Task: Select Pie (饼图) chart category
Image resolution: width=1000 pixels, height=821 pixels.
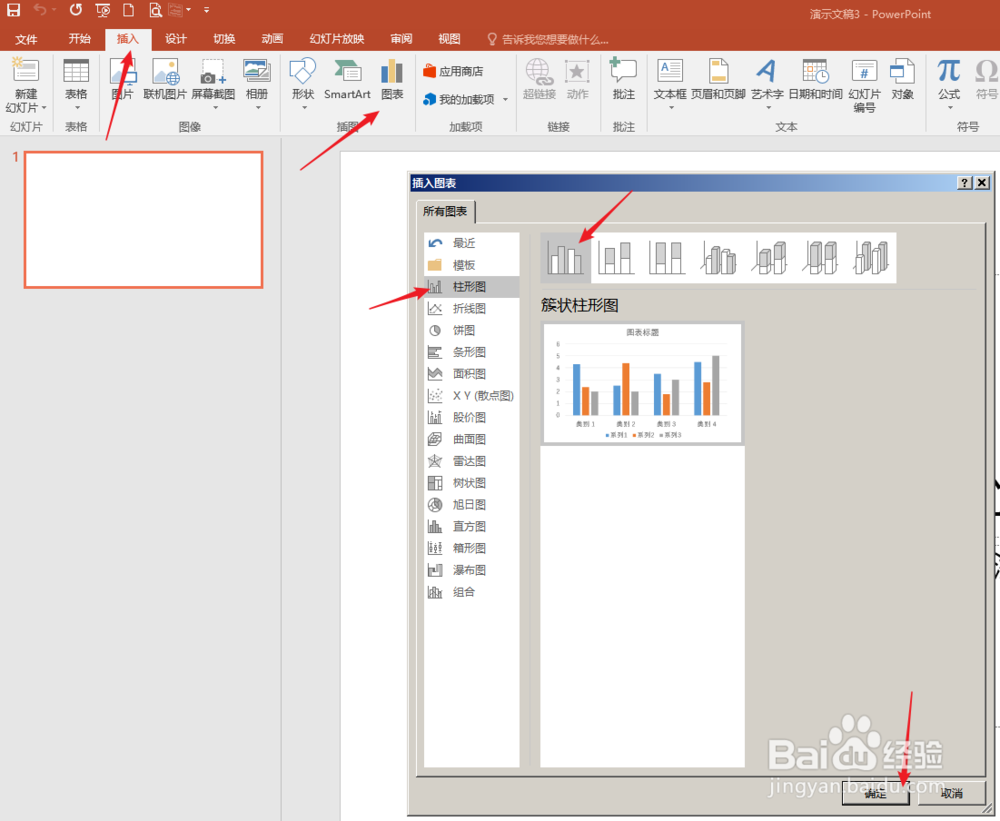Action: click(x=471, y=330)
